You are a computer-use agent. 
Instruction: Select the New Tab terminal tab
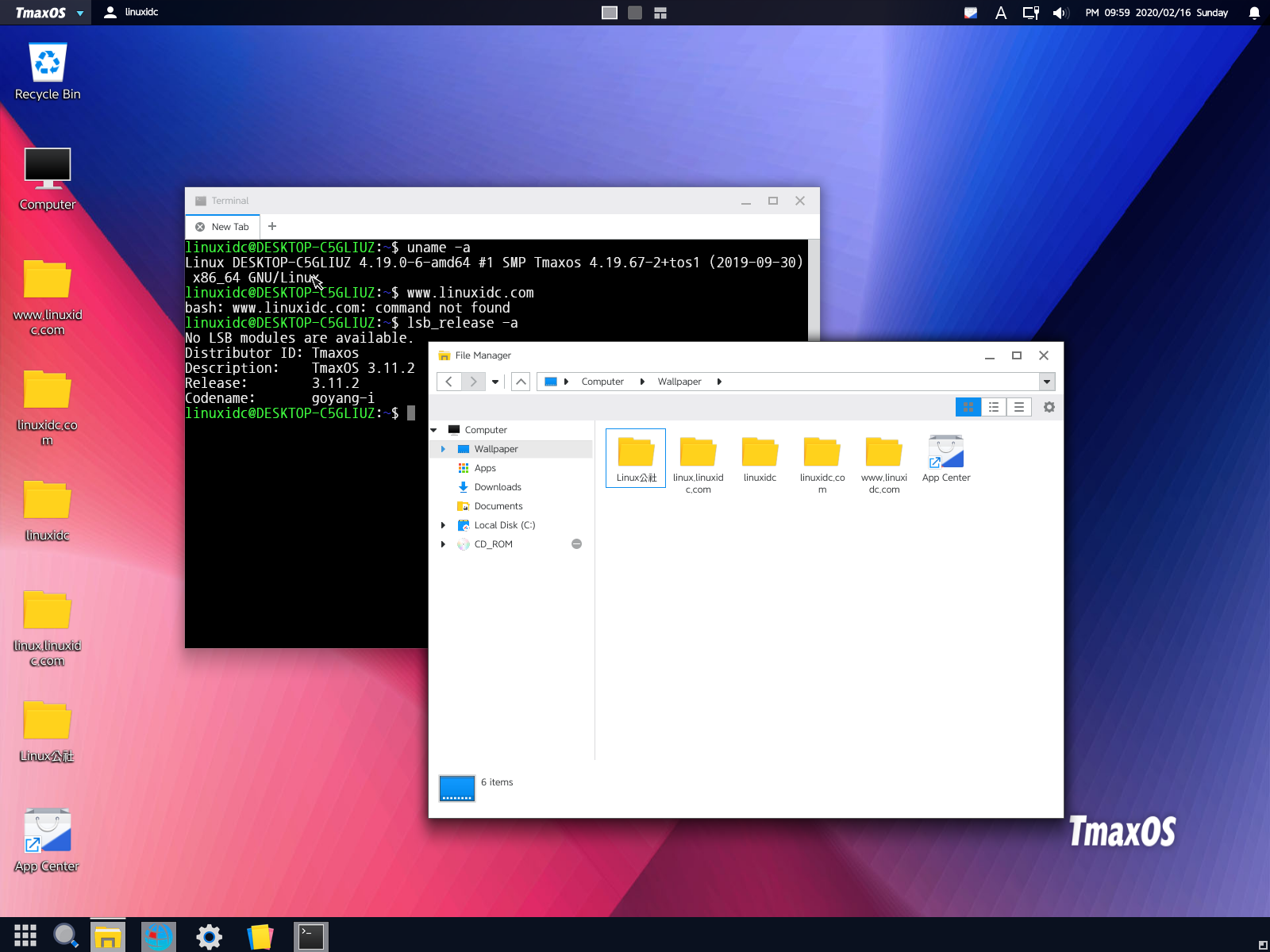click(223, 227)
